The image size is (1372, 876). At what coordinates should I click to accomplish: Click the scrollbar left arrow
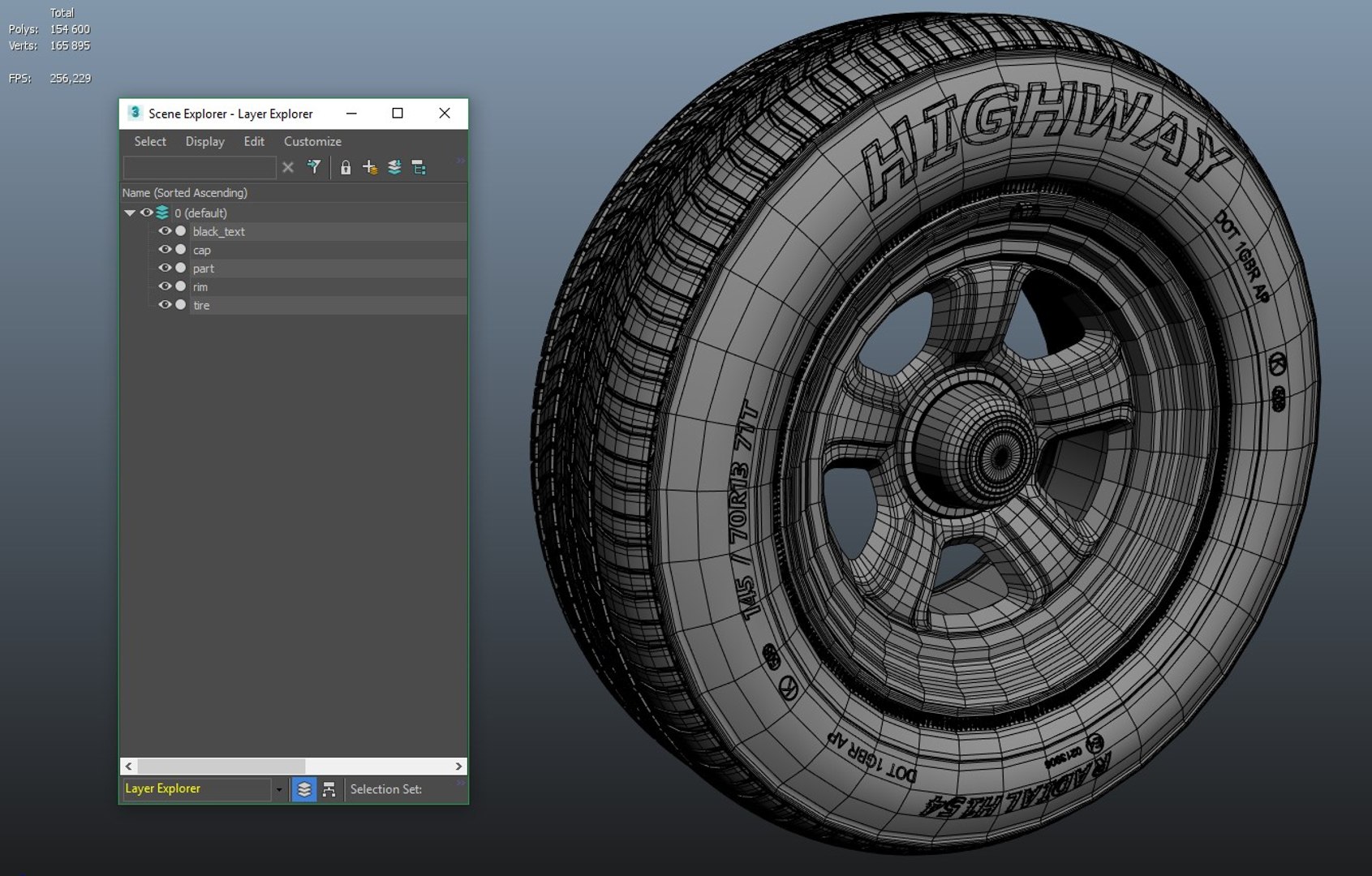[128, 766]
